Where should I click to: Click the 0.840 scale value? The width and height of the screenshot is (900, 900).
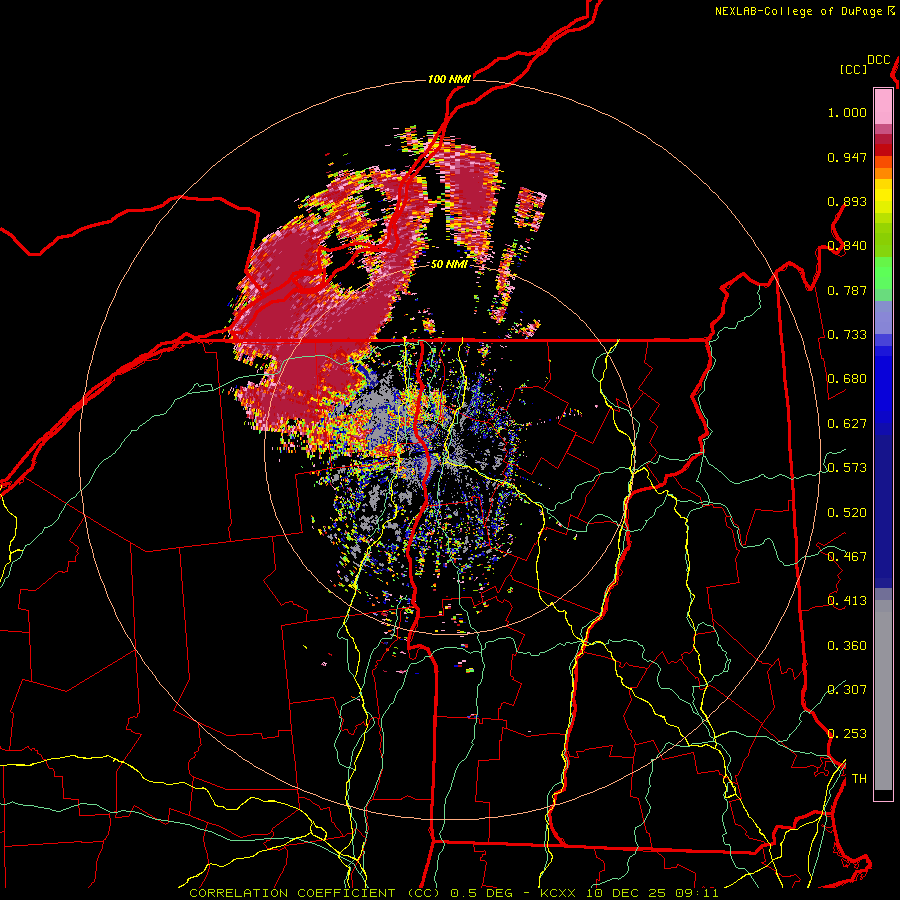click(847, 246)
